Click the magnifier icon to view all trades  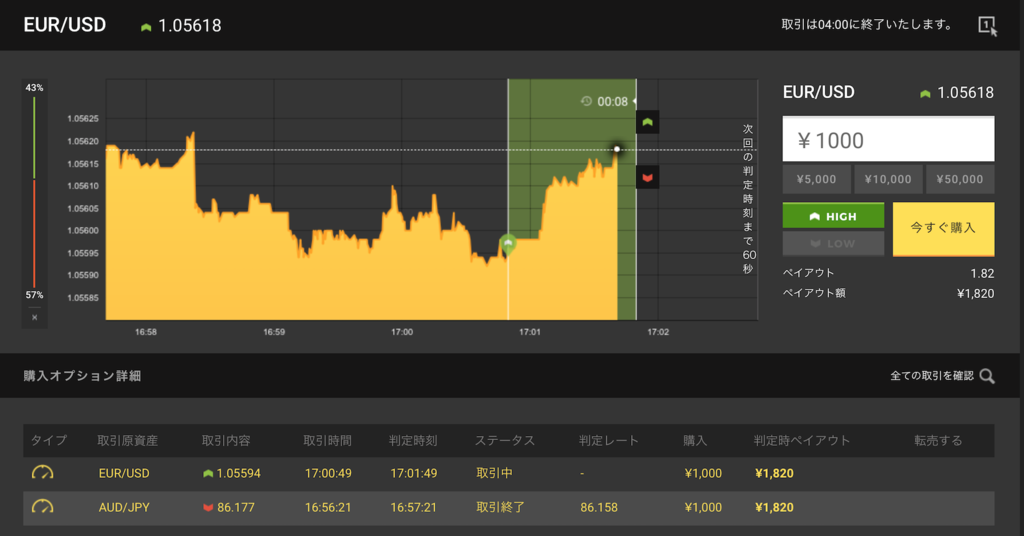point(987,376)
